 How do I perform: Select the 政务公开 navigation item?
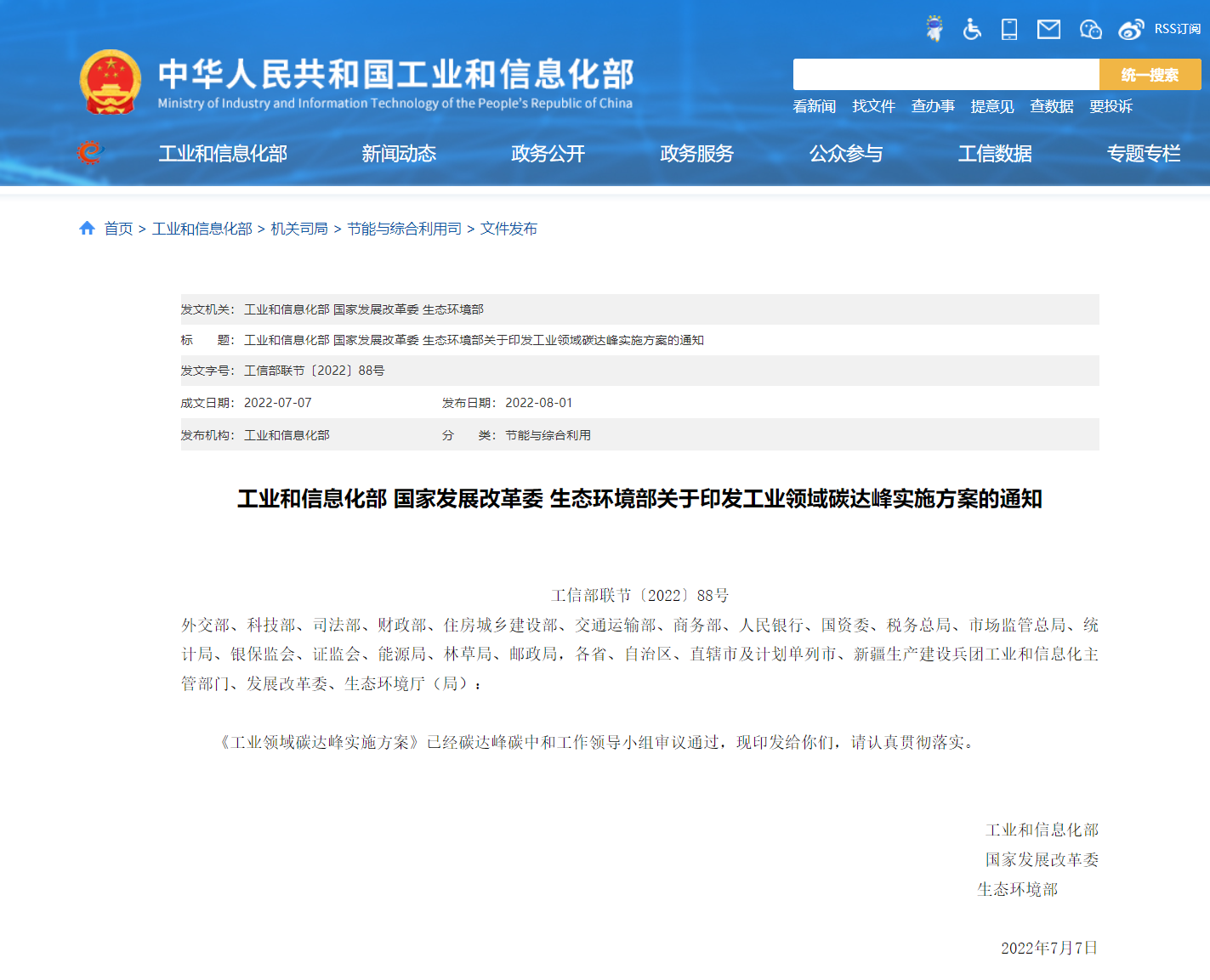coord(548,154)
